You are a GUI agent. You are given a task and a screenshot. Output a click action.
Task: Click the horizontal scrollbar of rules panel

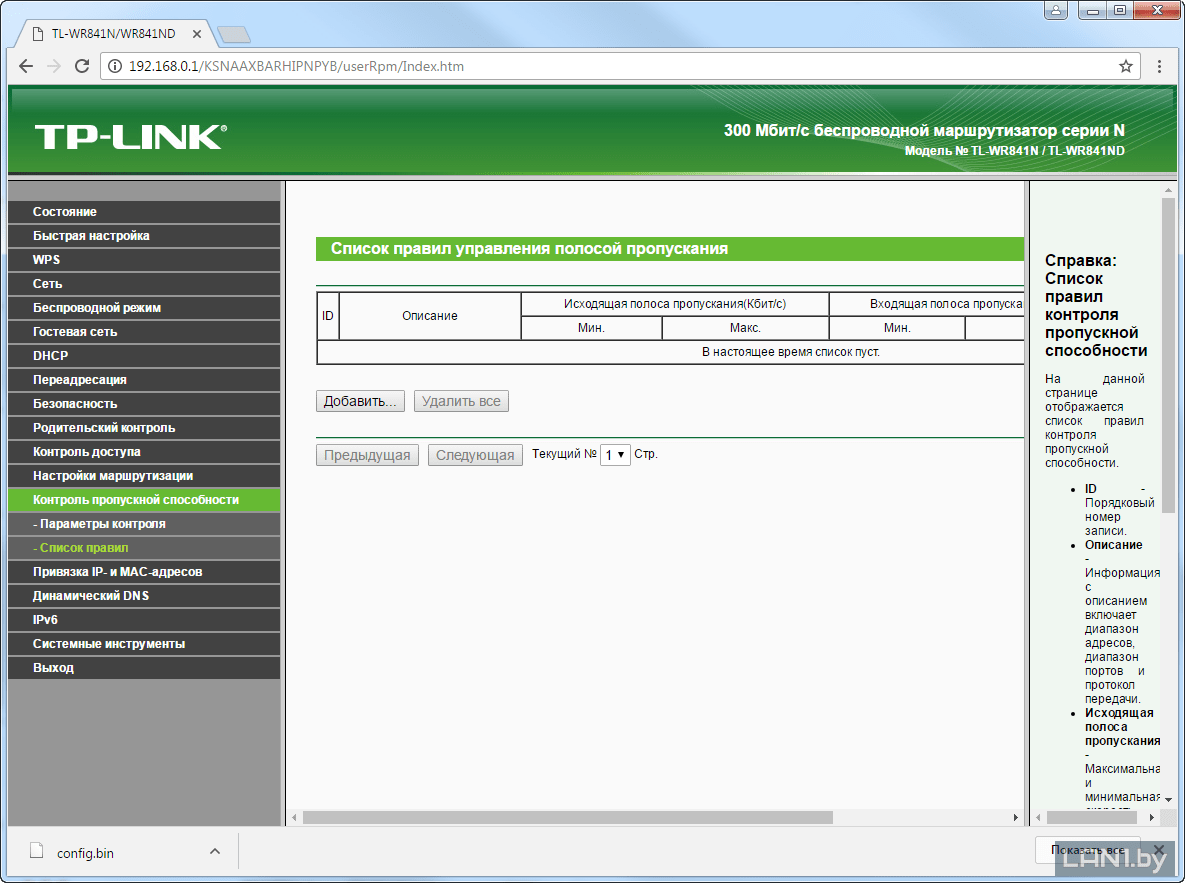pos(568,817)
